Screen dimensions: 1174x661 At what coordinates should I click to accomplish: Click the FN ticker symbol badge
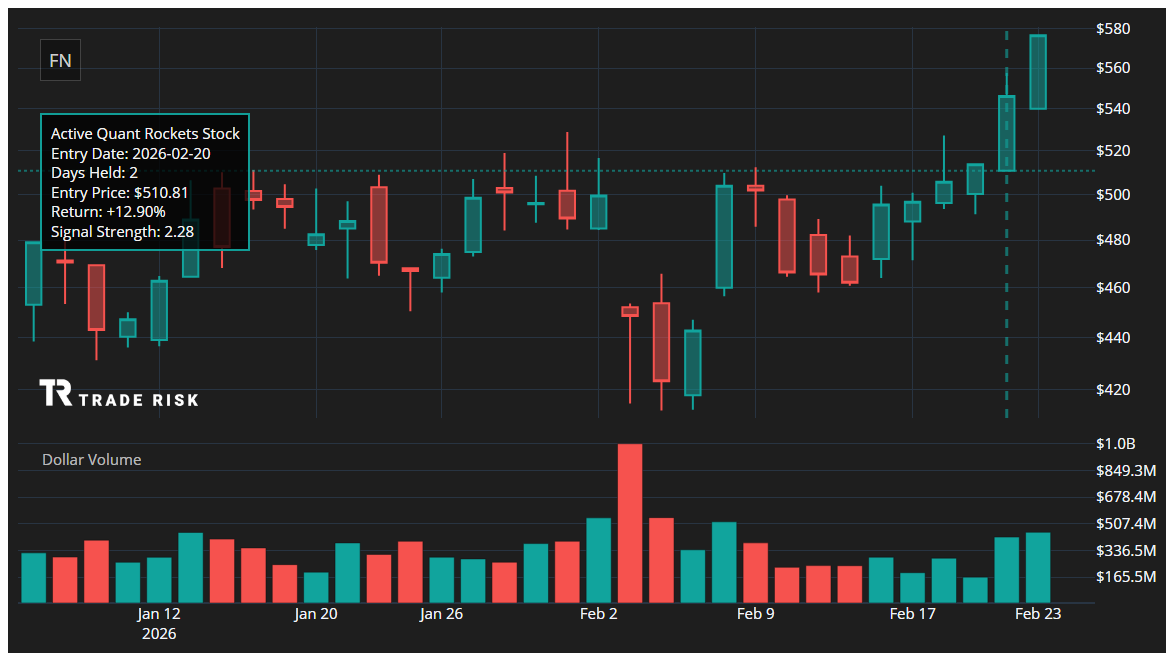[x=60, y=61]
